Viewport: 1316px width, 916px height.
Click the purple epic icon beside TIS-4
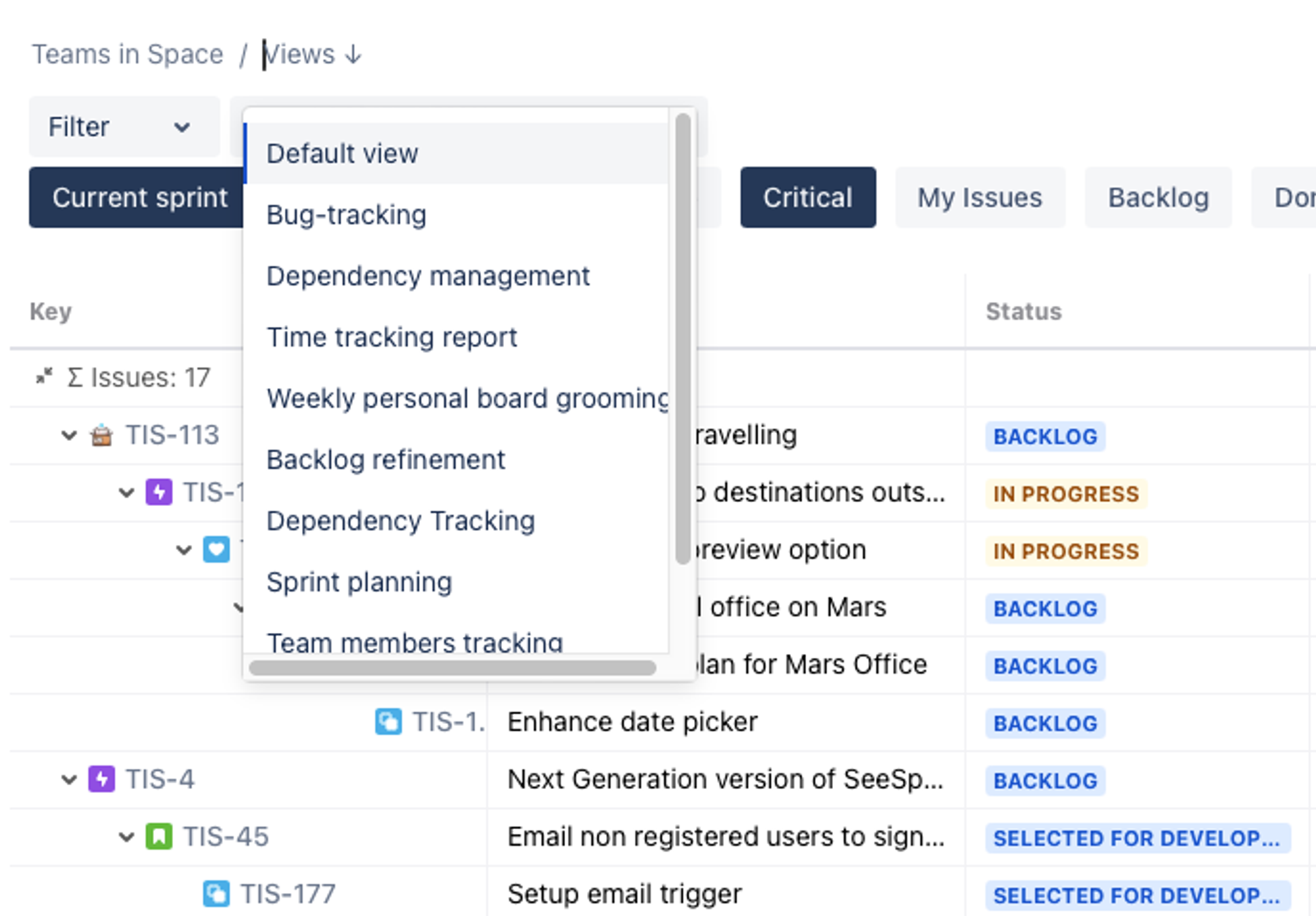pyautogui.click(x=102, y=780)
